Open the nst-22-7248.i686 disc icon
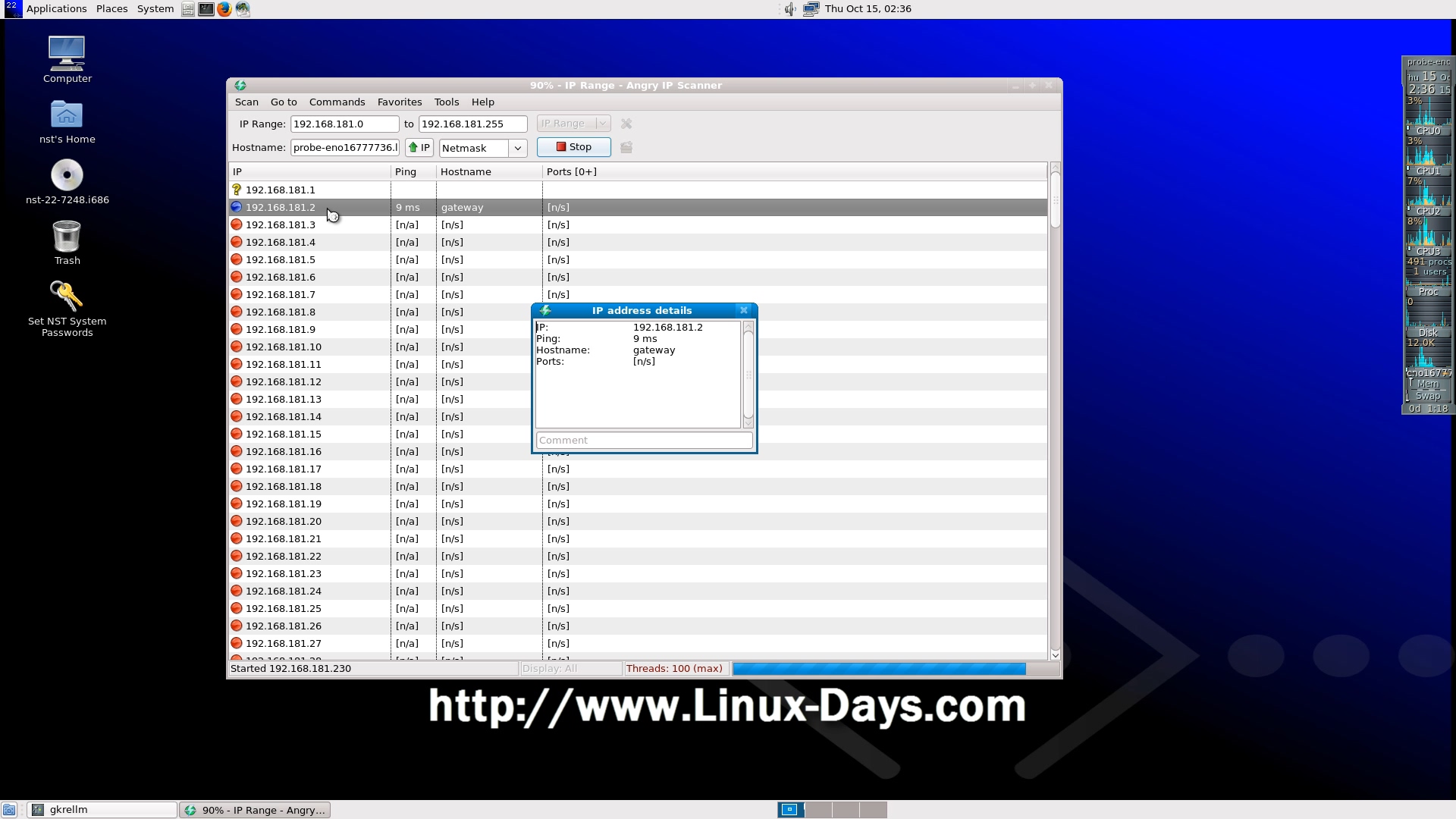Viewport: 1456px width, 819px height. [67, 182]
